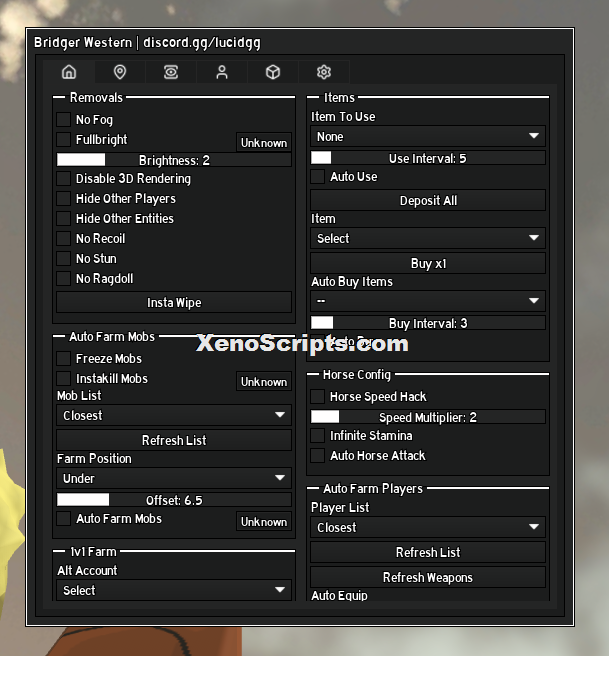
Task: Click the 1v1 Farm section header
Action: pos(93,551)
